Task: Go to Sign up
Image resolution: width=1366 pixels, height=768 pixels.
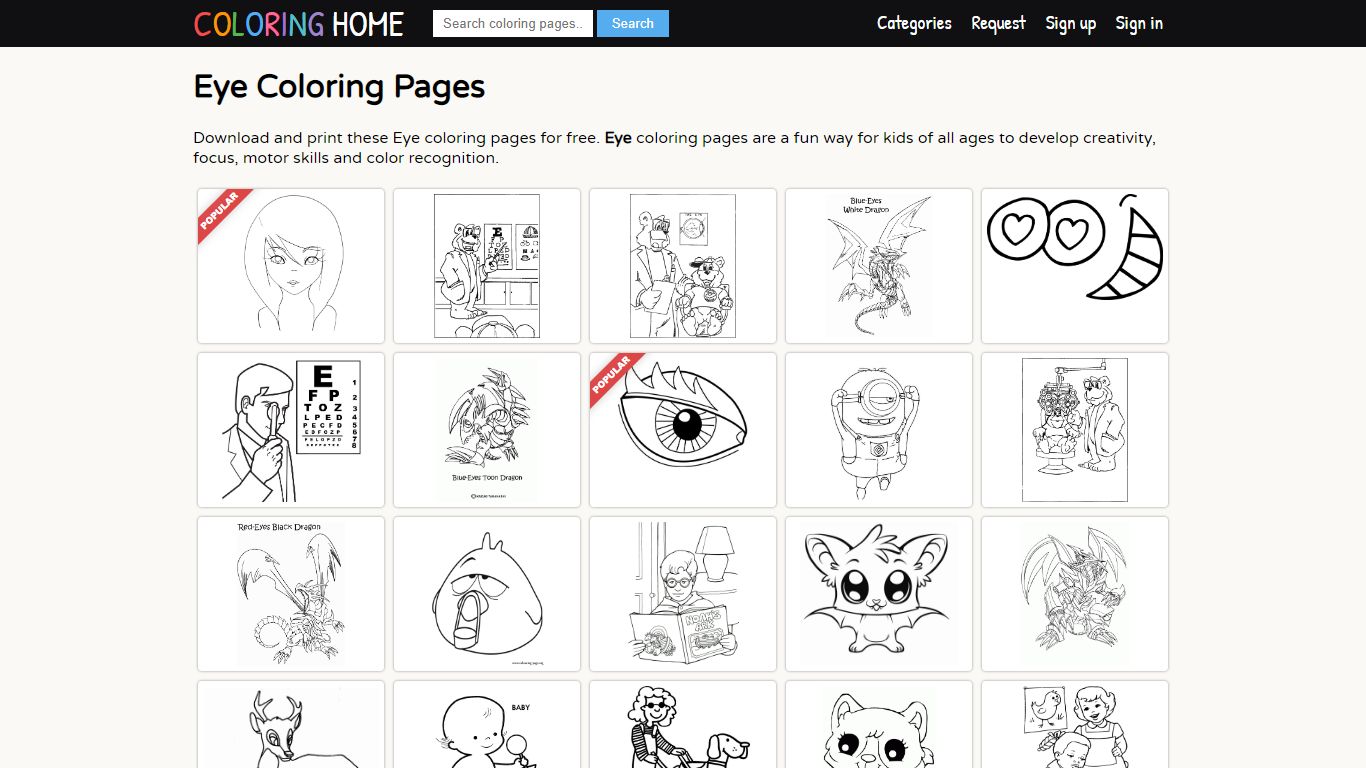Action: click(x=1071, y=23)
